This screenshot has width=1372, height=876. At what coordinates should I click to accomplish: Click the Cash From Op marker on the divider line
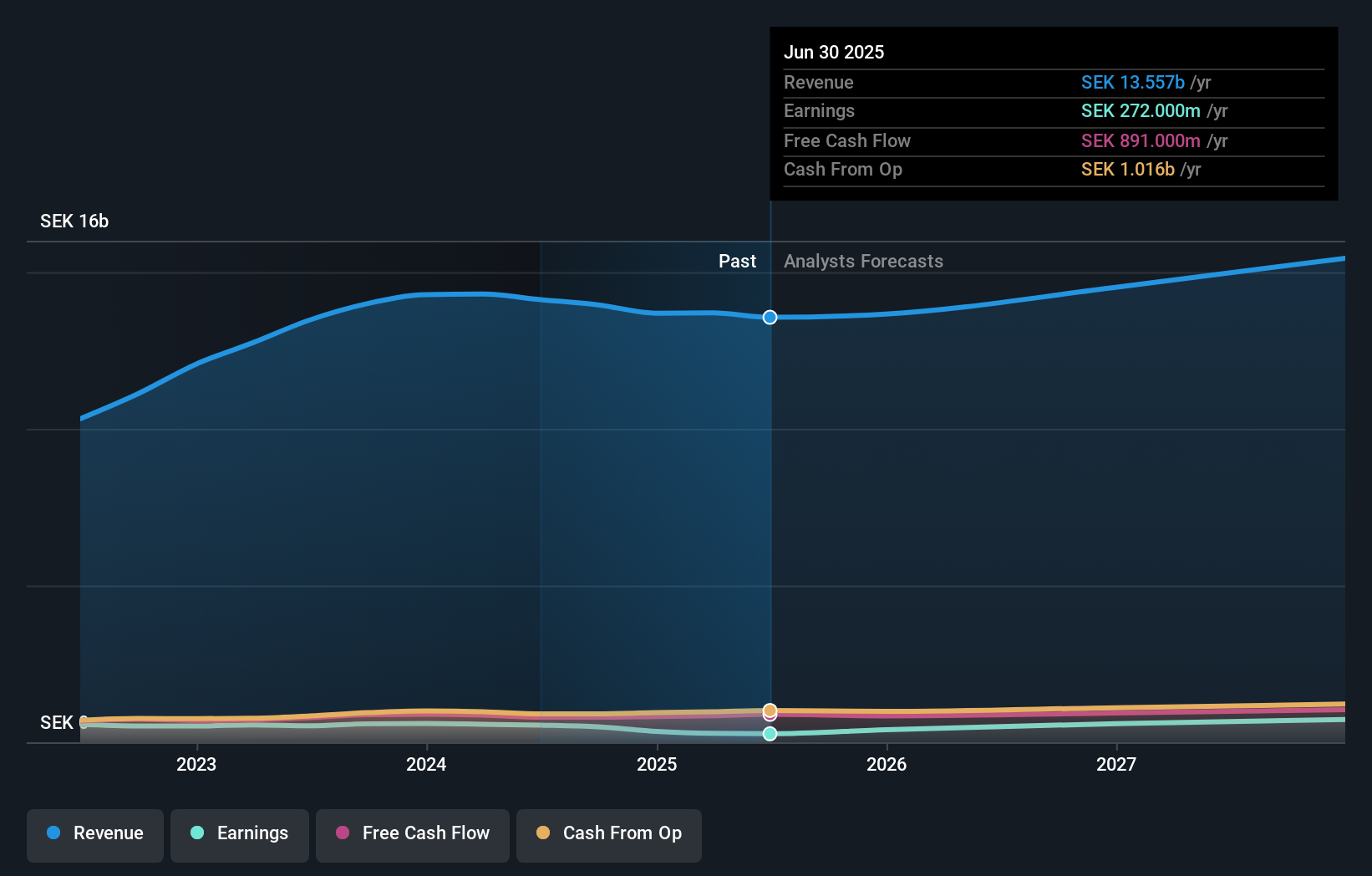pyautogui.click(x=770, y=710)
